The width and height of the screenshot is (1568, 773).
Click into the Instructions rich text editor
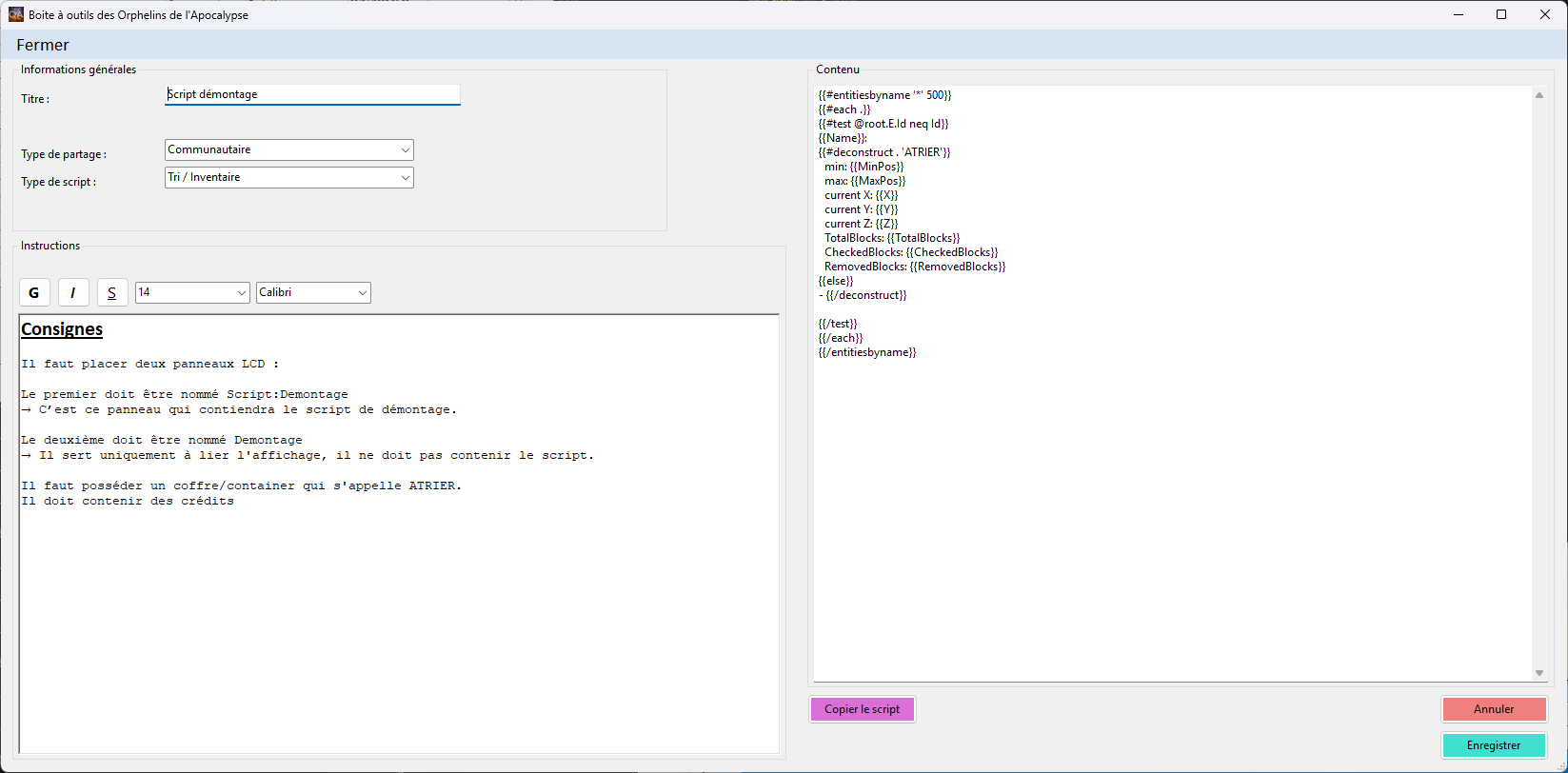[399, 619]
